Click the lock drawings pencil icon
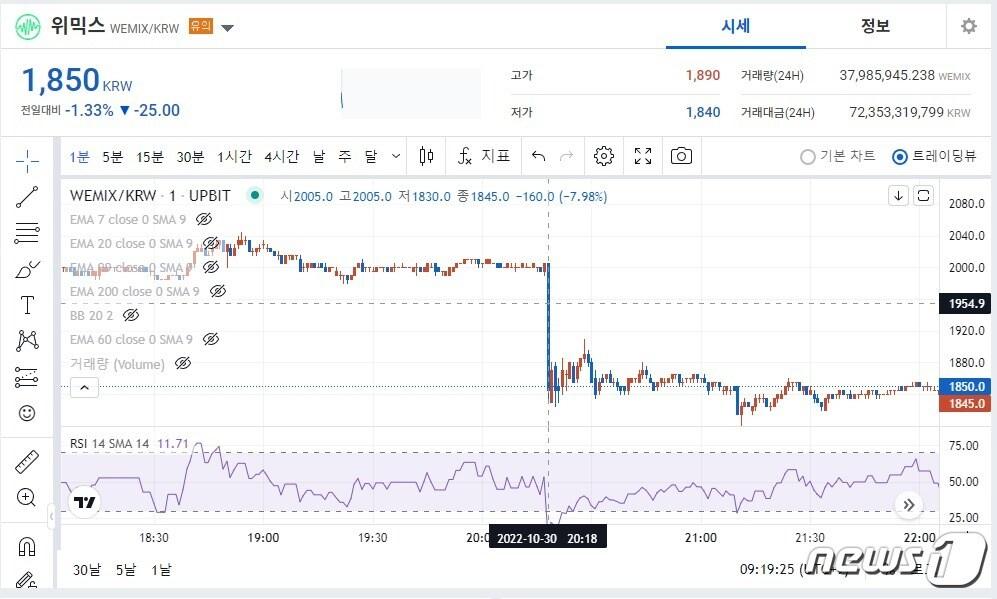The height and width of the screenshot is (599, 997). (x=27, y=580)
